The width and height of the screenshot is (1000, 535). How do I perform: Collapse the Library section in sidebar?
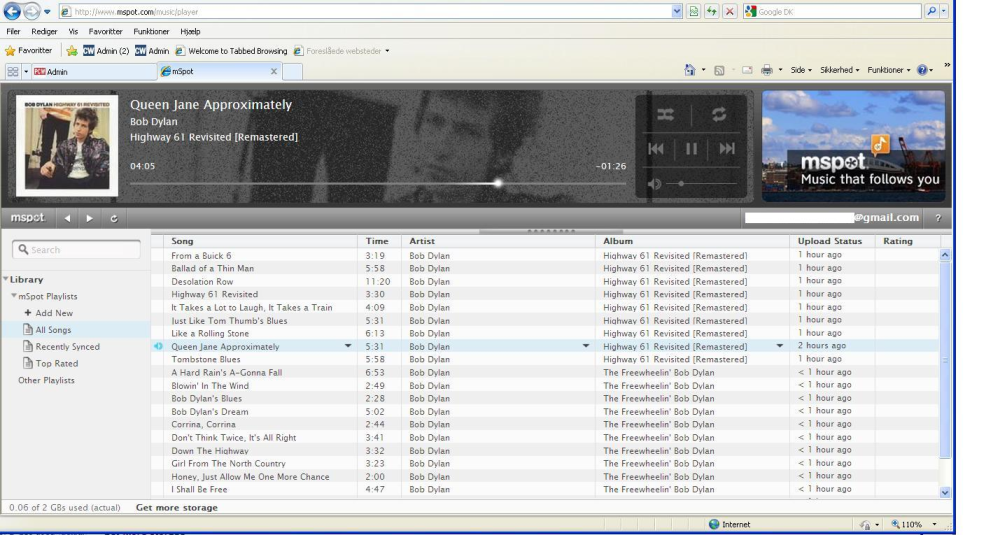click(5, 280)
